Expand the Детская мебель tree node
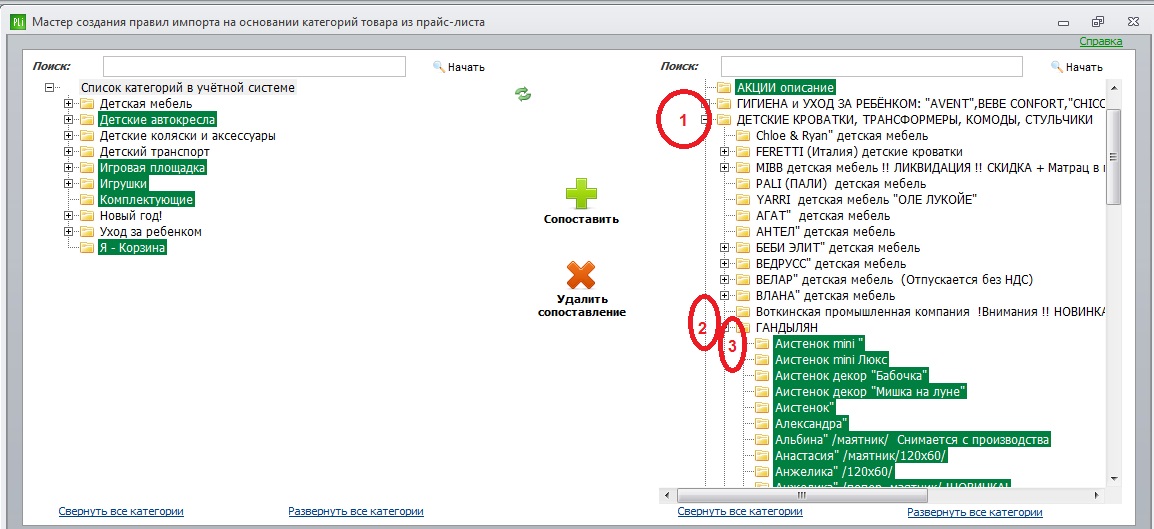1154x529 pixels. (69, 104)
